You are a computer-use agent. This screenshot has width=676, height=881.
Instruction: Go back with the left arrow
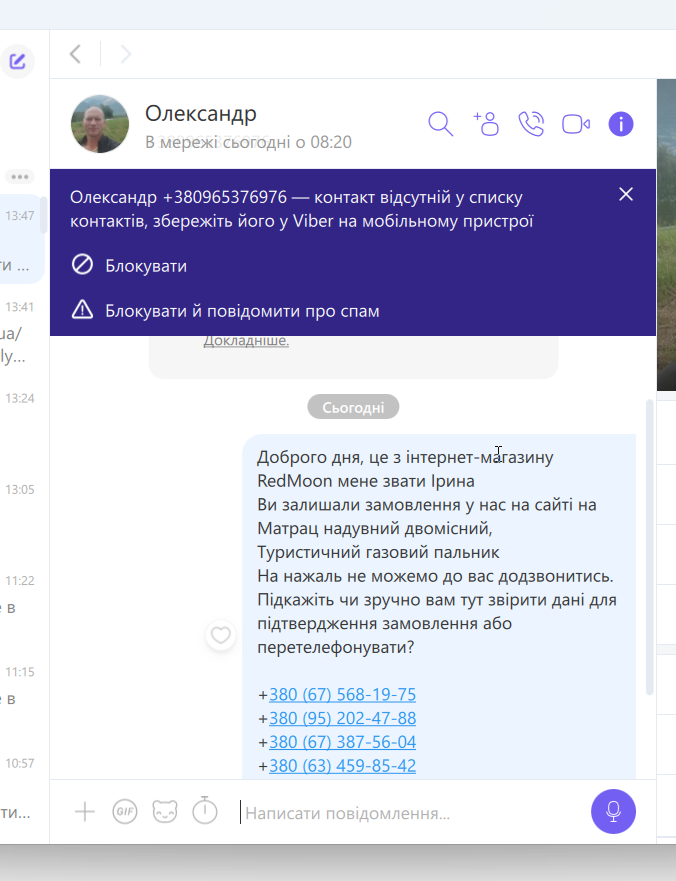(75, 55)
